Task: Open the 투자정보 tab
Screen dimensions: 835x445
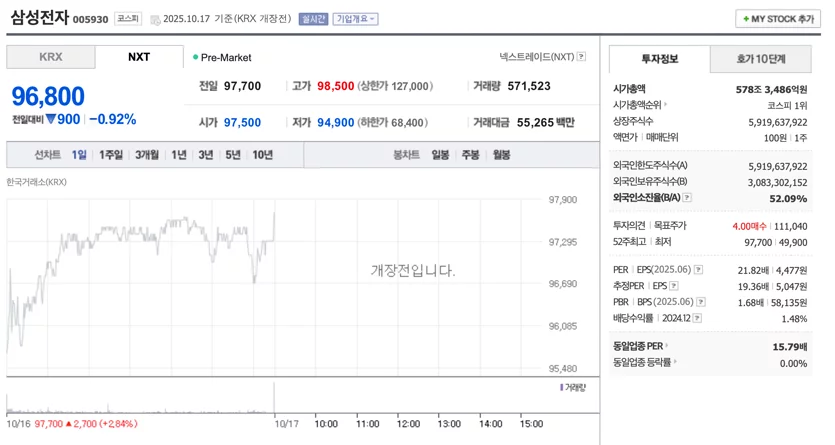Action: point(659,59)
